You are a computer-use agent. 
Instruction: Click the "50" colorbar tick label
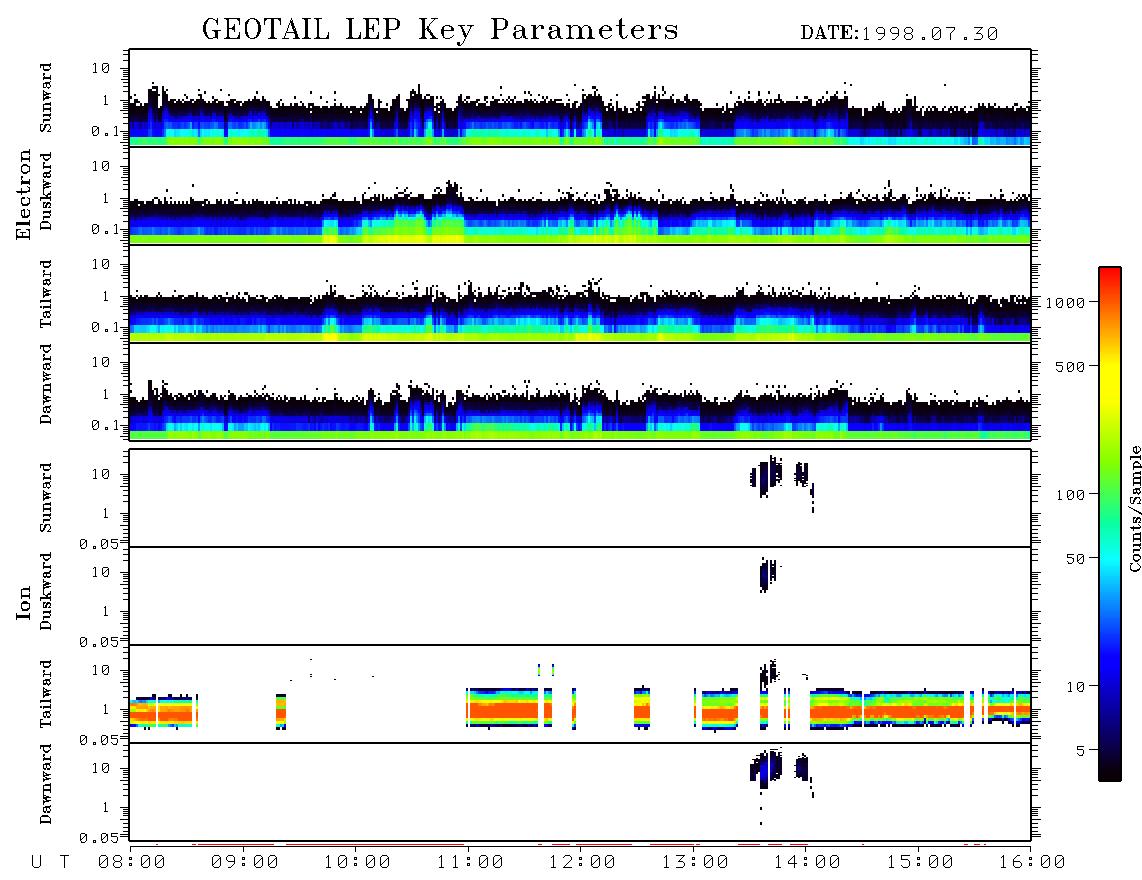click(x=1075, y=559)
